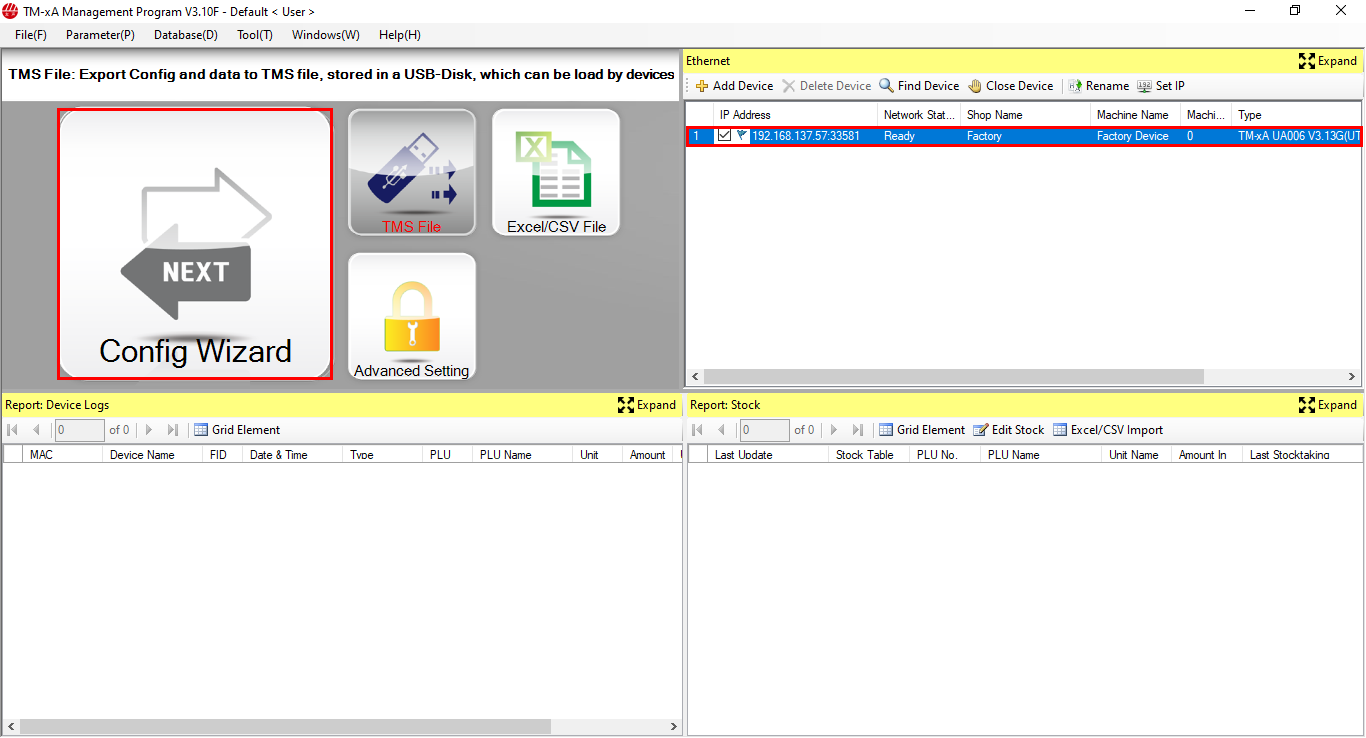
Task: Open the Config Wizard
Action: click(195, 244)
